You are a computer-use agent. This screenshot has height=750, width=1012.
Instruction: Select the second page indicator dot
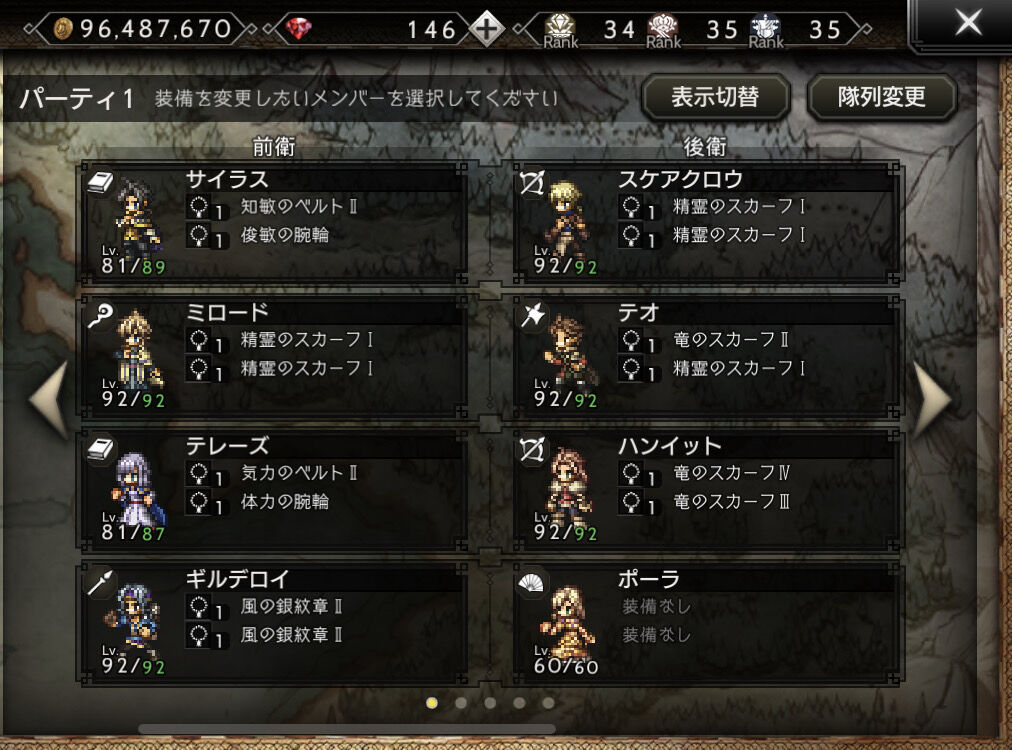[x=461, y=702]
